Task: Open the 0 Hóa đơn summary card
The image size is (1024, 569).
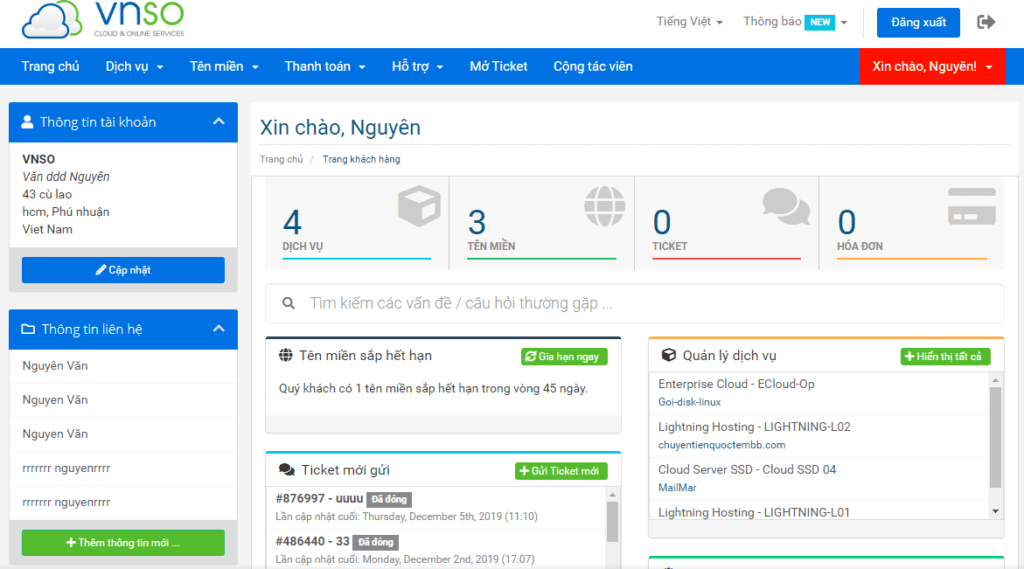Action: click(x=912, y=223)
